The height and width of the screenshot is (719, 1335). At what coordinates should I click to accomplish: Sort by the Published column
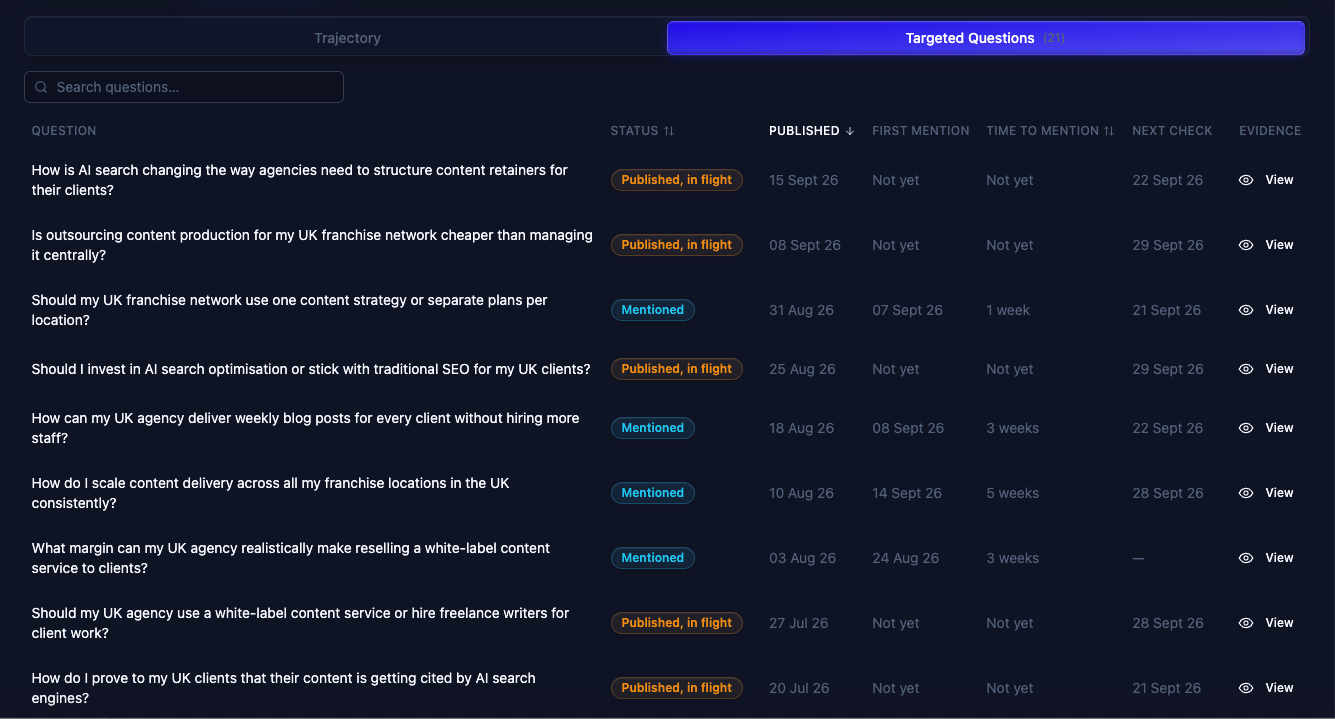(811, 131)
